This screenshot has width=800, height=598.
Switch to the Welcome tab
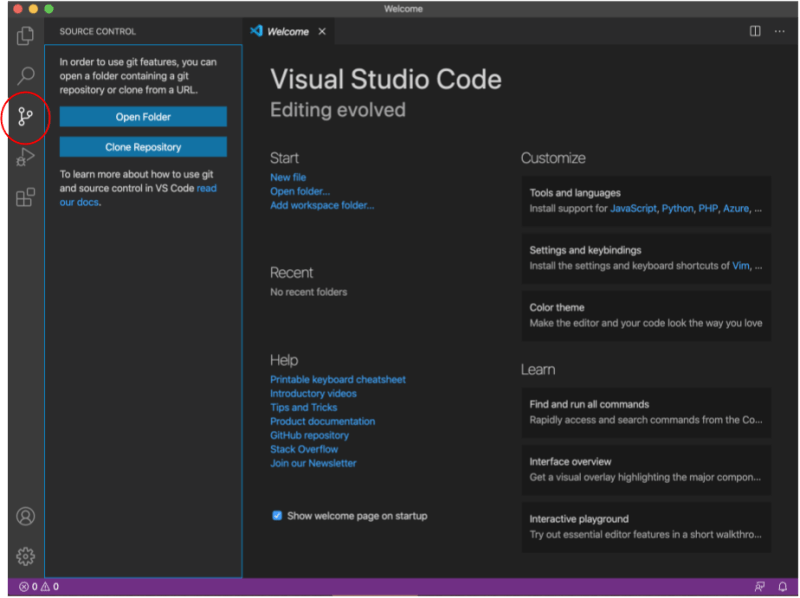click(x=287, y=31)
